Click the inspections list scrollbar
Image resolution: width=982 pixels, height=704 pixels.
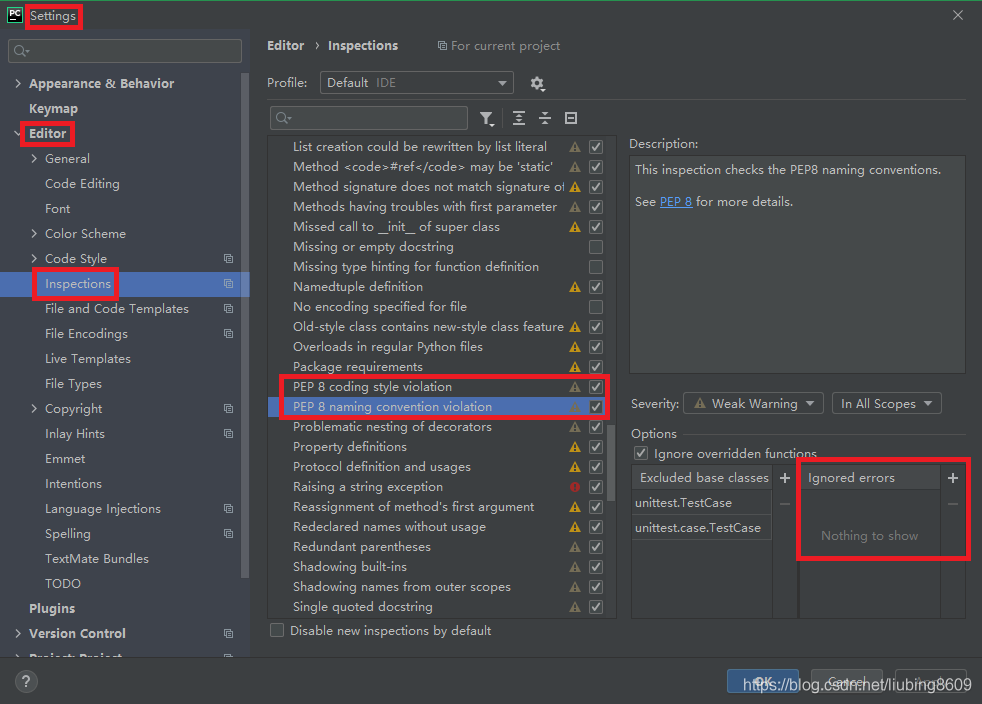[x=611, y=463]
